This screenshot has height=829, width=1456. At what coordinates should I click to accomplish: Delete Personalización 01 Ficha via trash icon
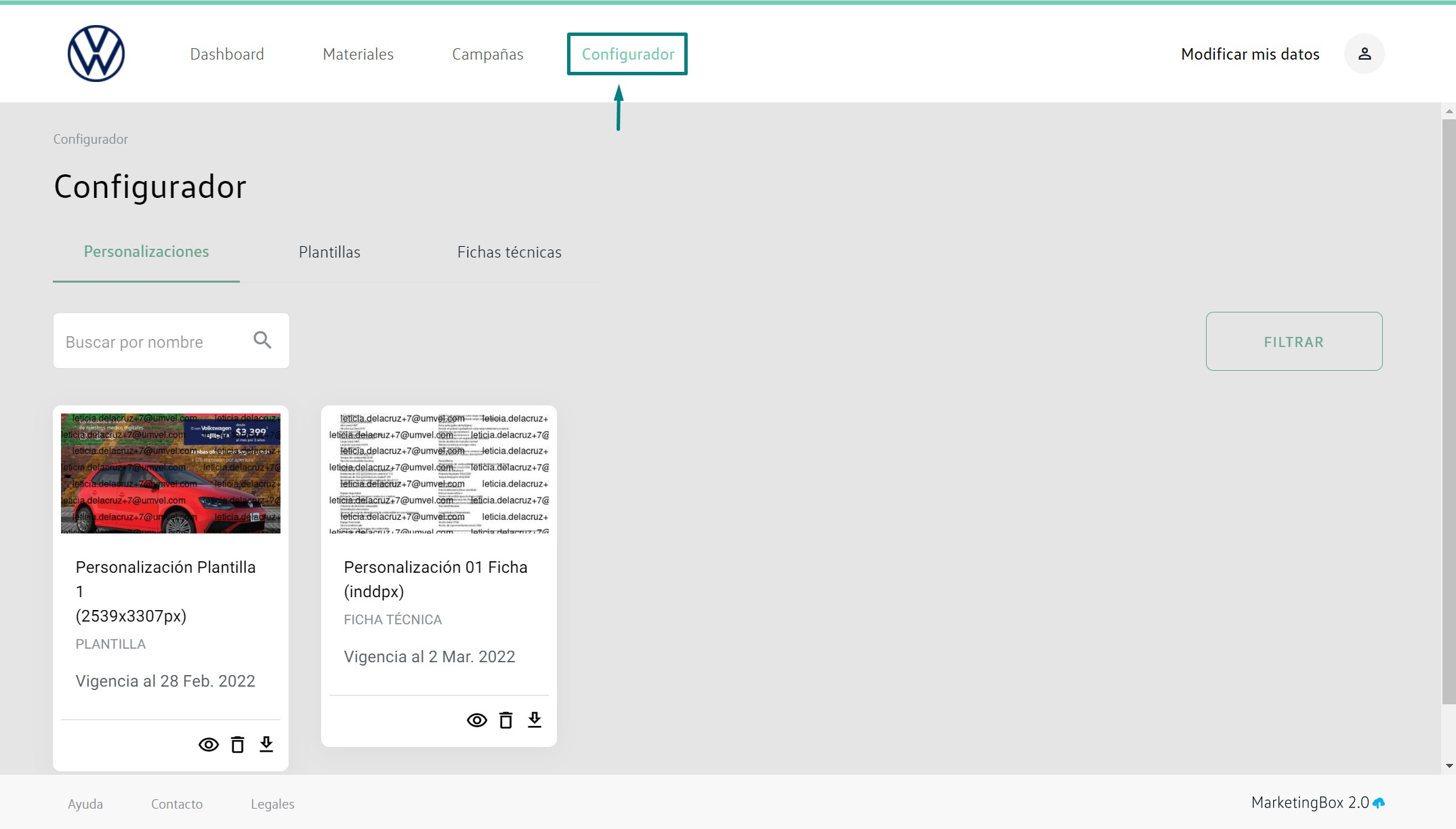[506, 721]
